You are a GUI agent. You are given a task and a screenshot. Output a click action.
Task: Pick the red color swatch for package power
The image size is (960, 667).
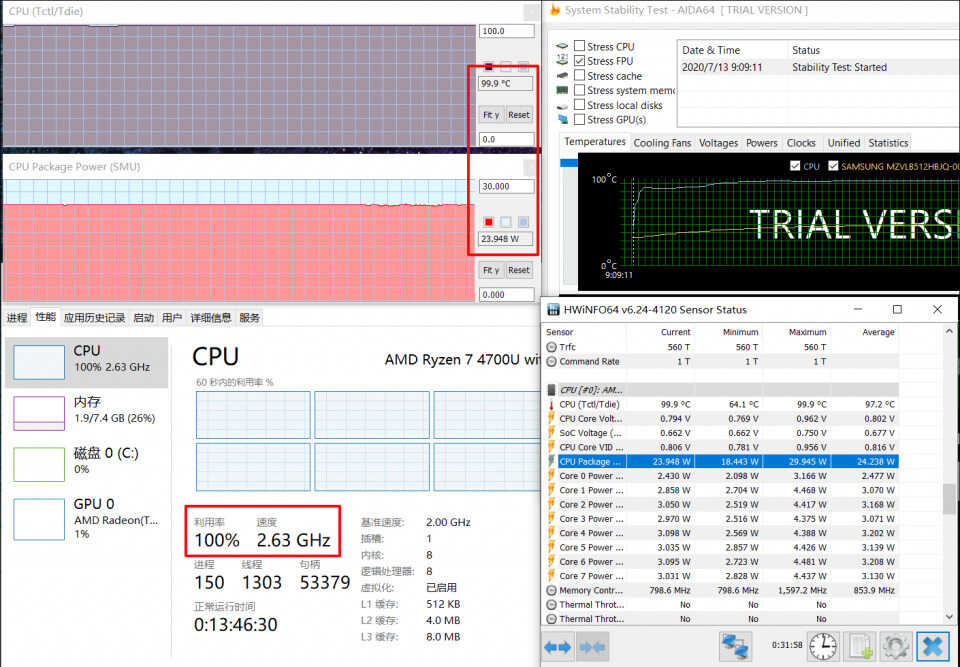point(489,221)
